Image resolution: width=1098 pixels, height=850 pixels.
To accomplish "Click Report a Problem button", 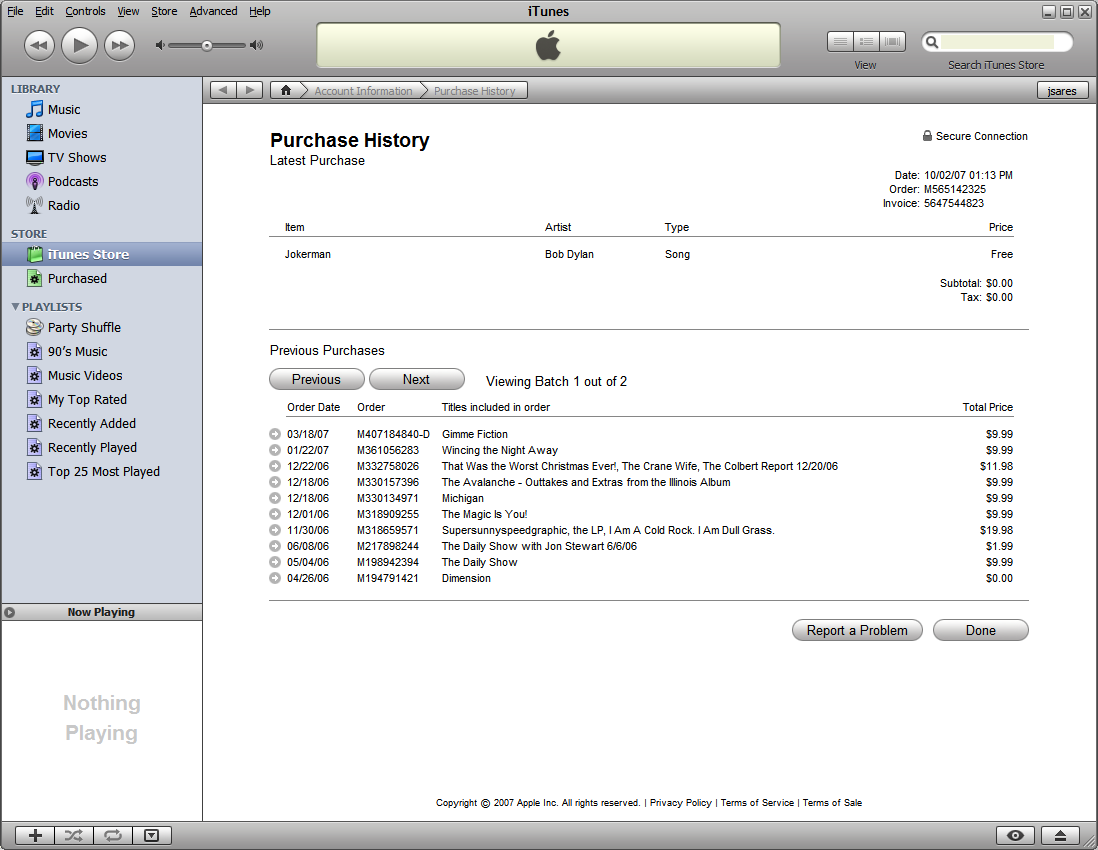I will (857, 630).
